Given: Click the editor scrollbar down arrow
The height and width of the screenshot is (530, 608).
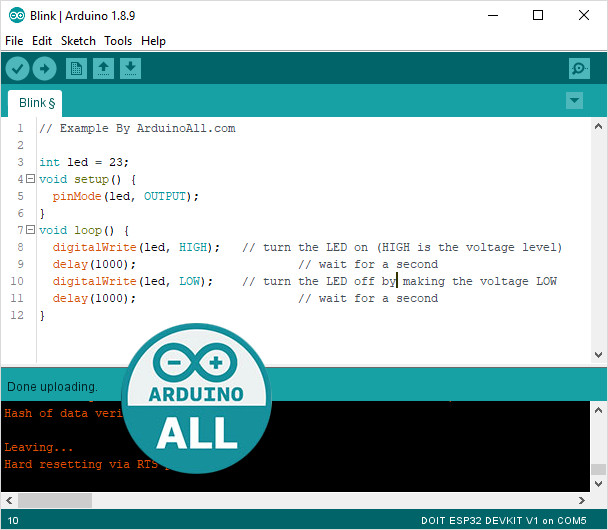Looking at the screenshot, I should tap(598, 355).
